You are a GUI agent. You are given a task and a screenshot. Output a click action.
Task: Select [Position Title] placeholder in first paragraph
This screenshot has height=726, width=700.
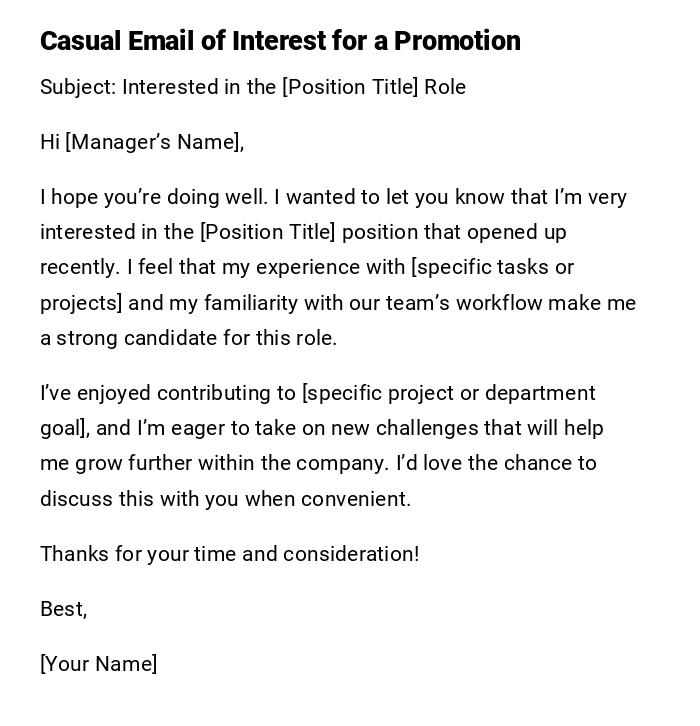[268, 232]
